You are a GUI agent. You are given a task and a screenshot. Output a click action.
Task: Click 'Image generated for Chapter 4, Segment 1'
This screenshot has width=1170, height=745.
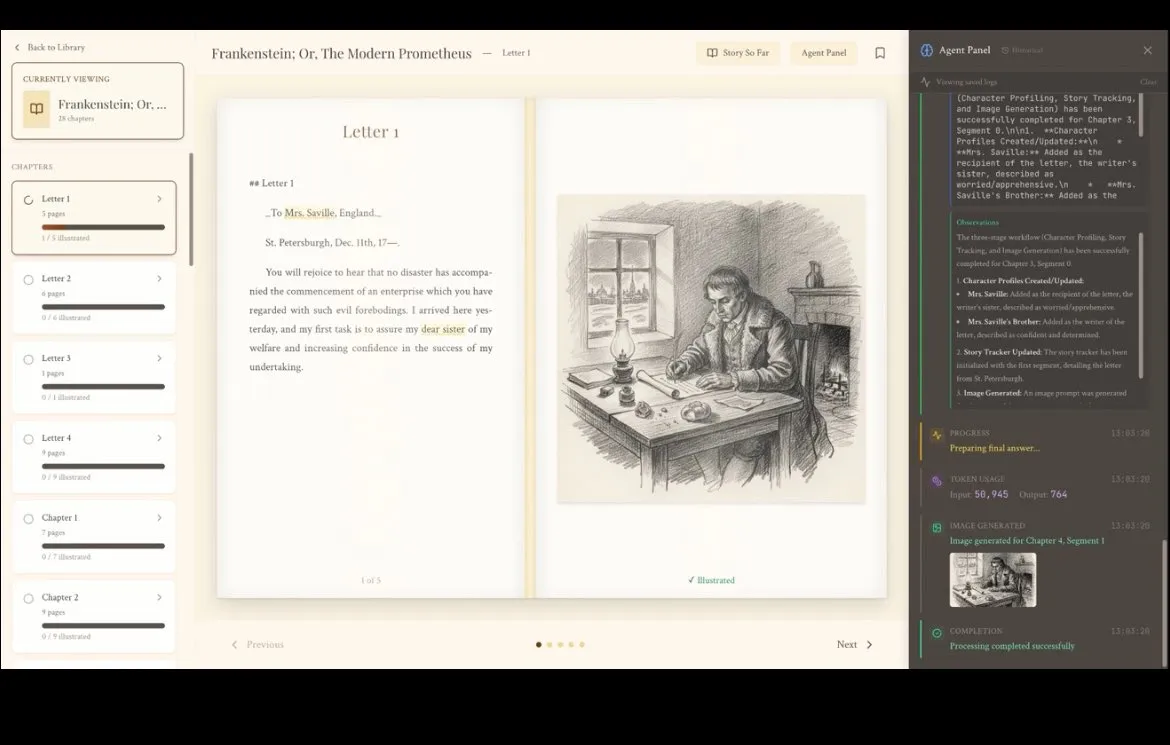click(x=1027, y=541)
